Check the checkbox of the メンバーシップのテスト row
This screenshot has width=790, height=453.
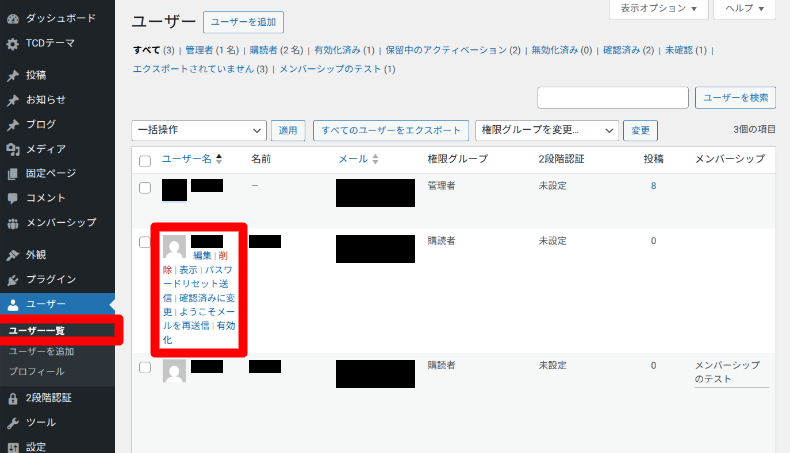[x=145, y=367]
